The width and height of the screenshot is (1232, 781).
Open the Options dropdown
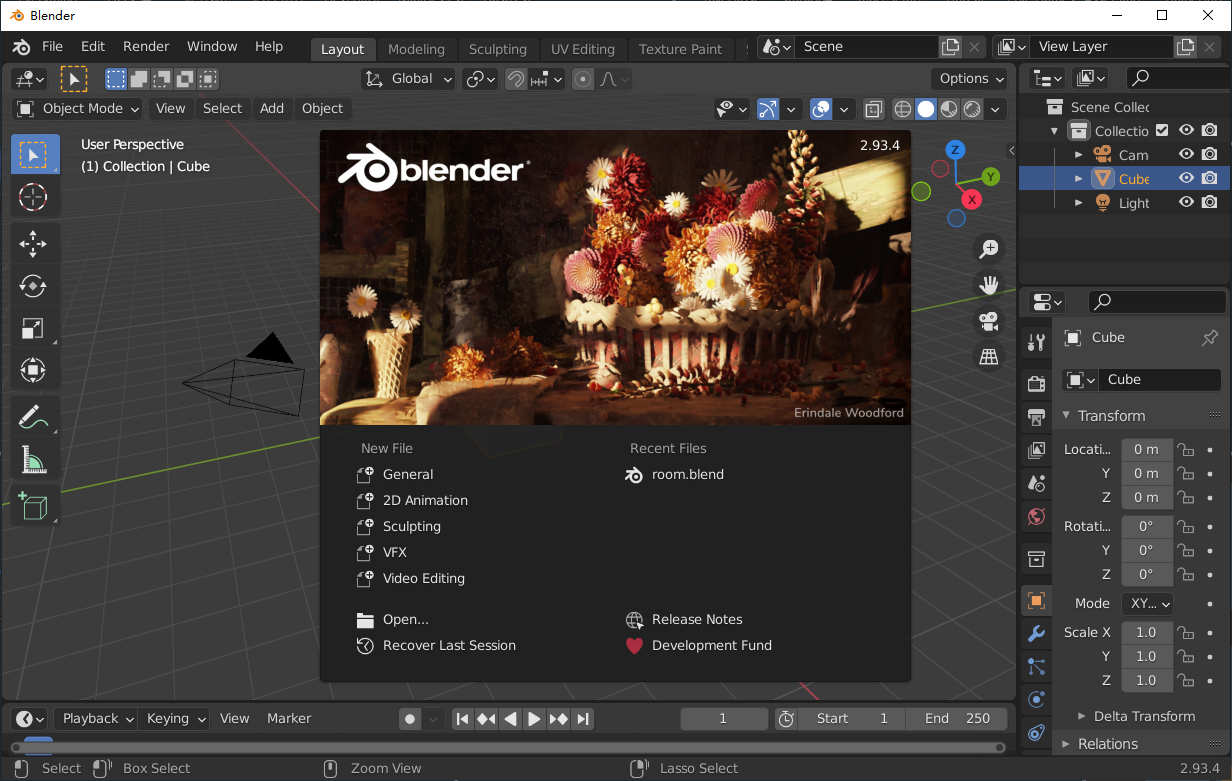point(972,79)
